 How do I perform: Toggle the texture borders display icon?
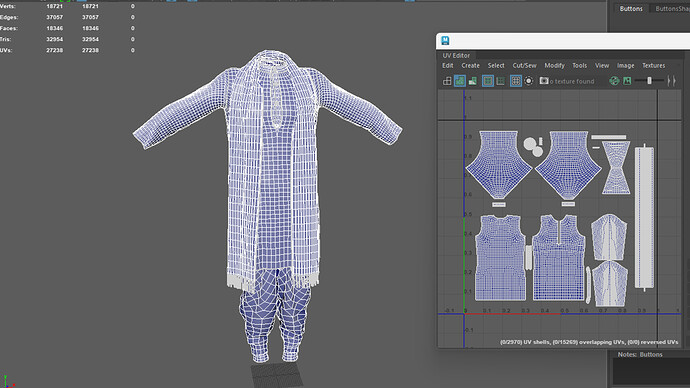tap(488, 81)
